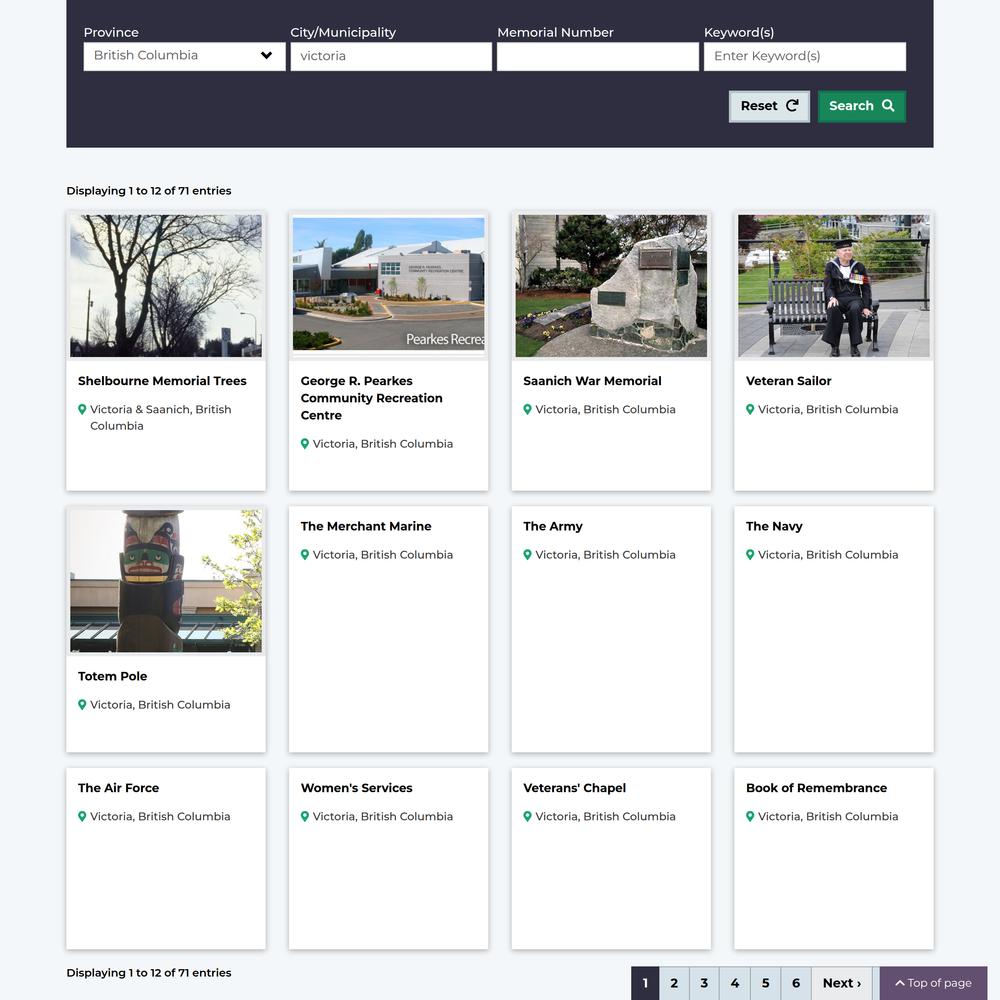Click the Enter Keyword(s) text box

[805, 56]
